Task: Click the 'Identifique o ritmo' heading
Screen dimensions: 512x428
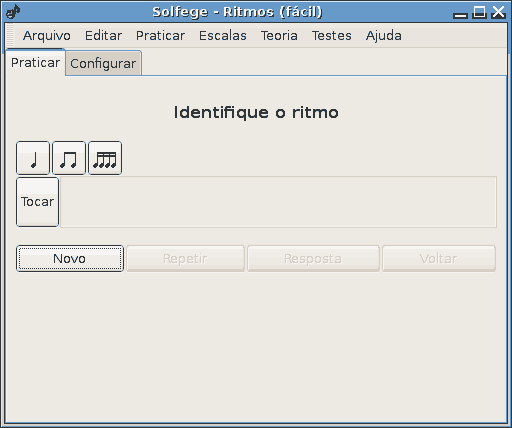Action: tap(256, 113)
